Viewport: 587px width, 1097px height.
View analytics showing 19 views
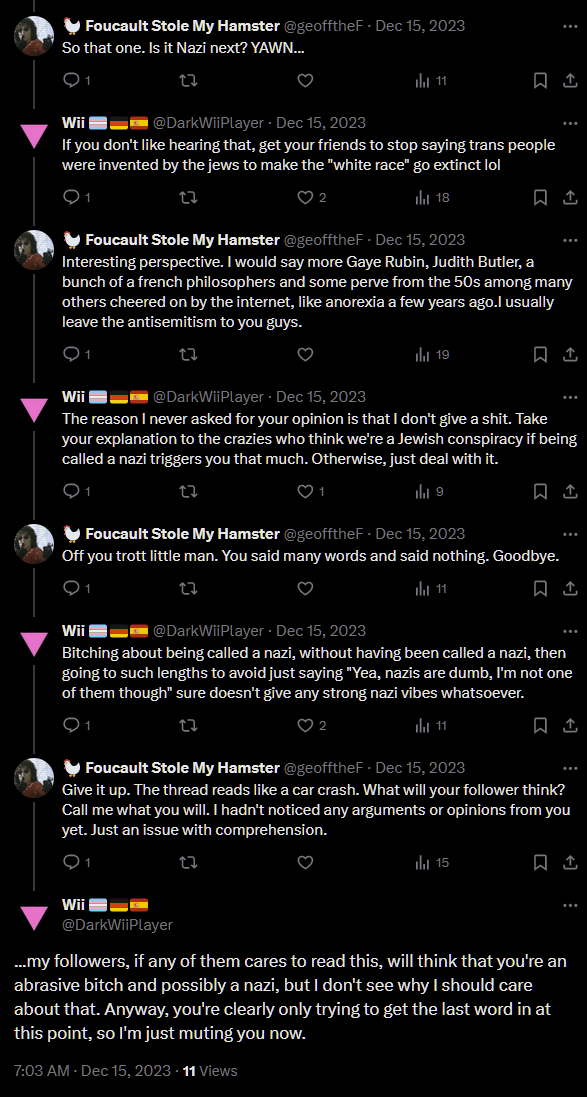[432, 355]
